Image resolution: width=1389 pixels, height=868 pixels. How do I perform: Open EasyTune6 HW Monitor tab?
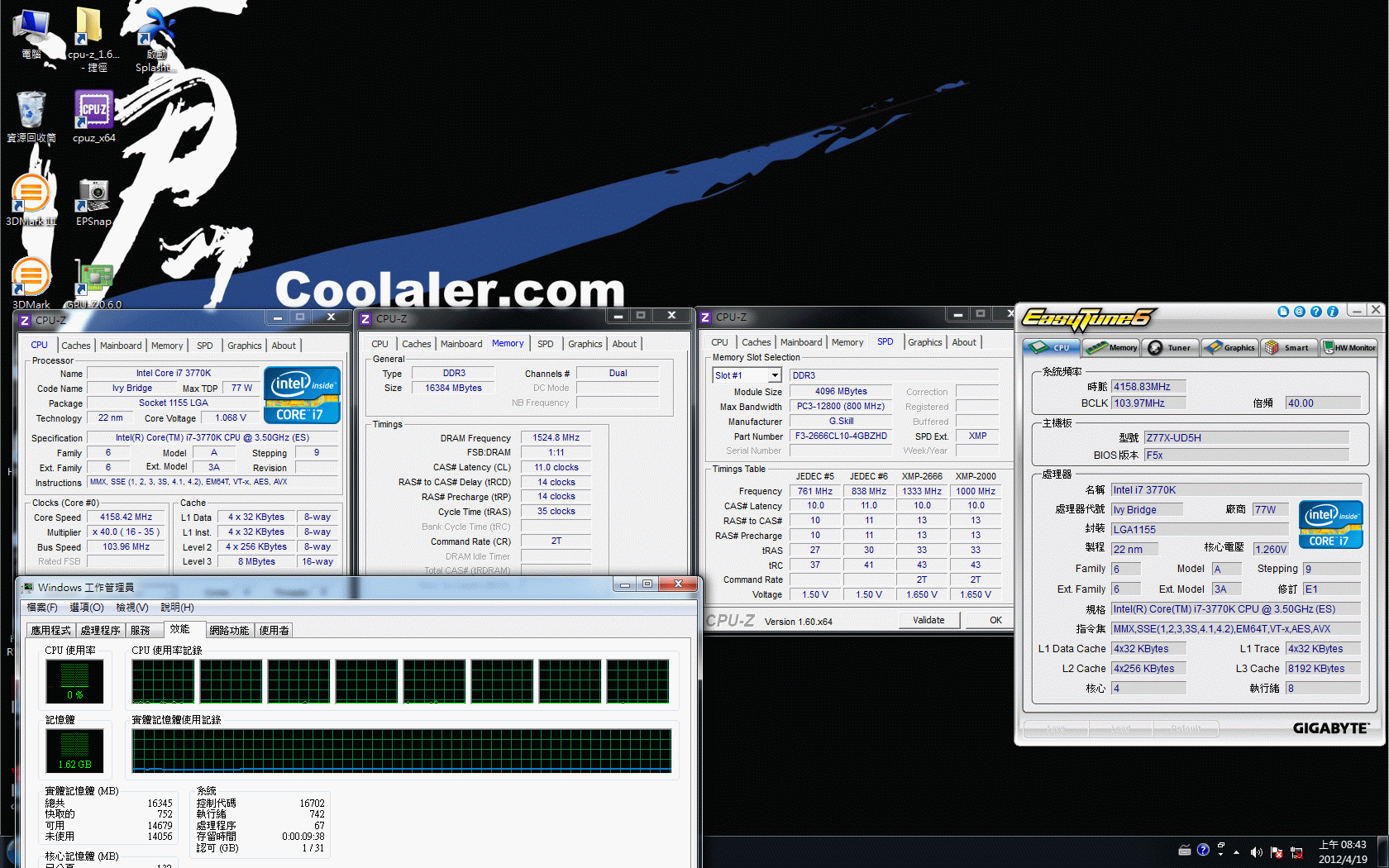(x=1349, y=347)
